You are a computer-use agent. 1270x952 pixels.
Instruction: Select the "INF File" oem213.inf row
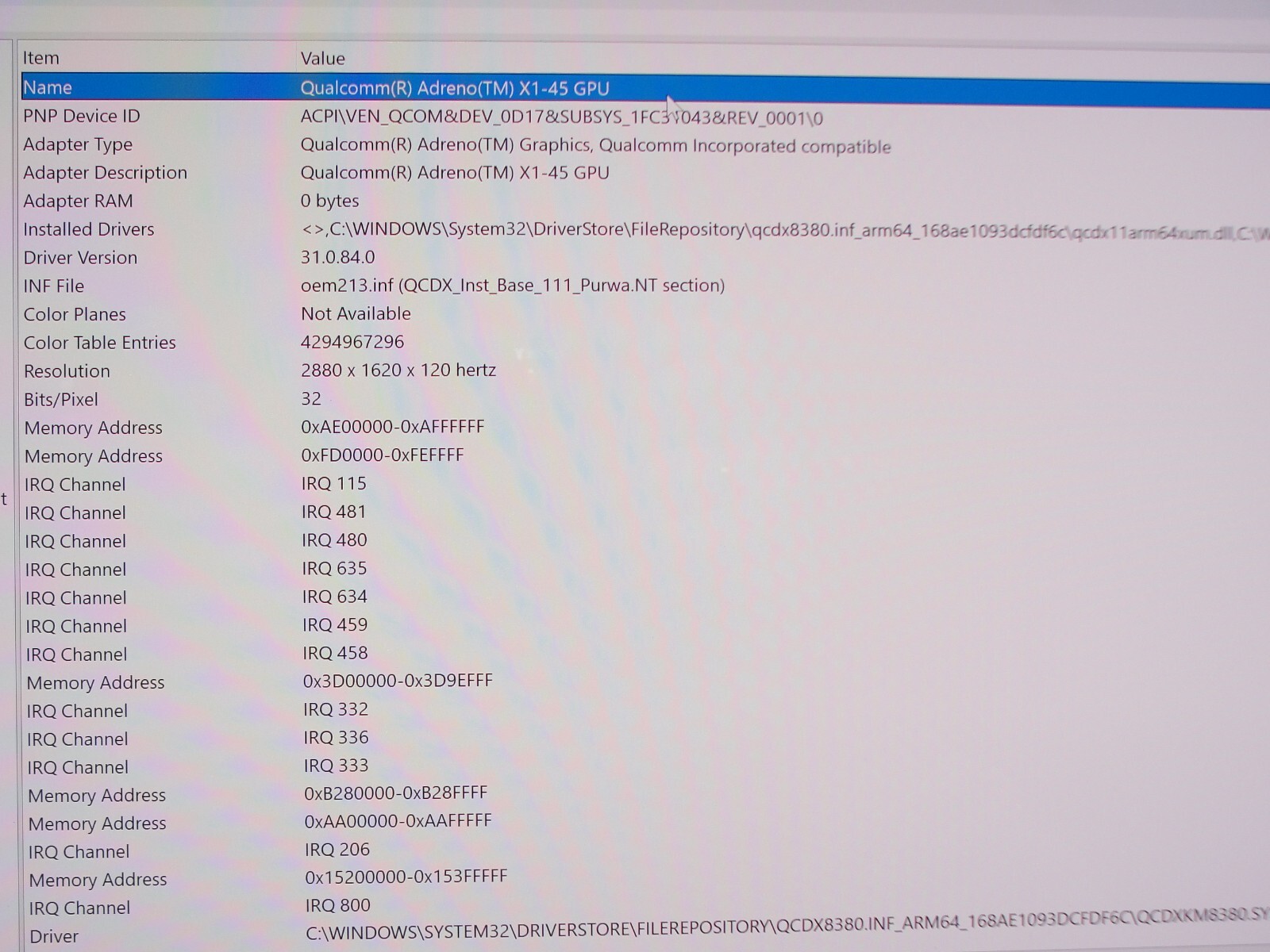pos(645,286)
